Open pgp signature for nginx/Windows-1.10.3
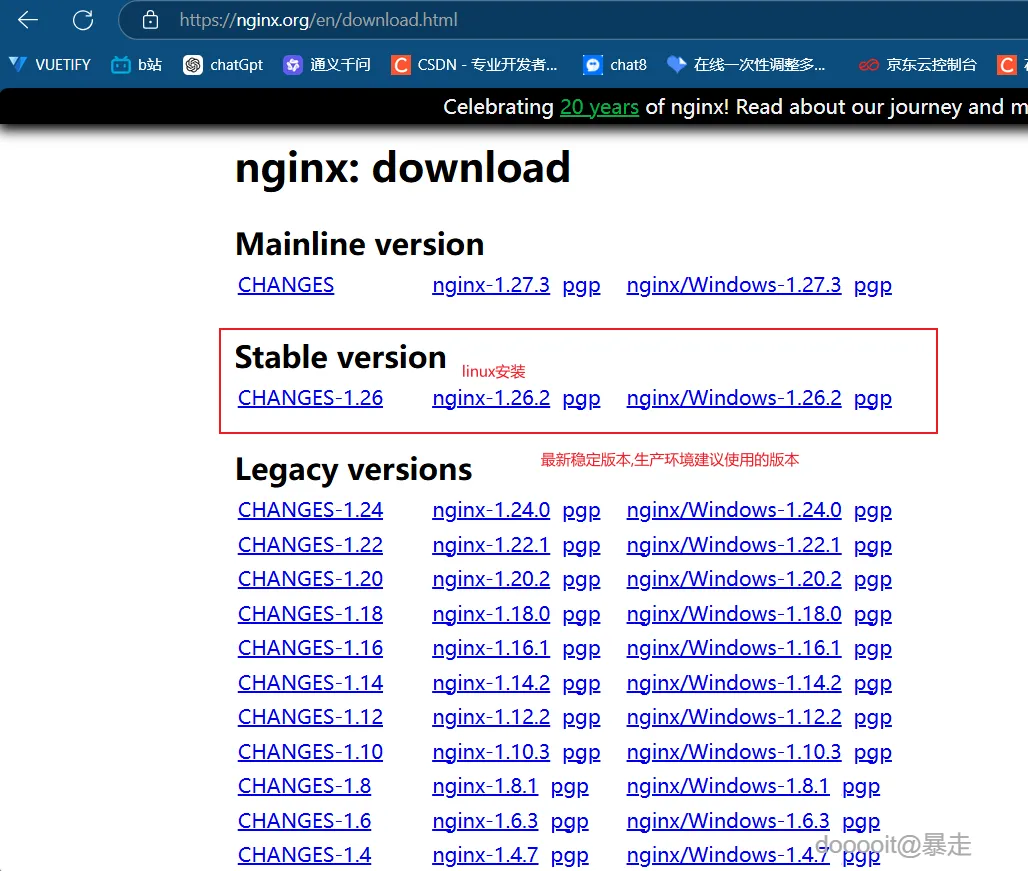Image resolution: width=1028 pixels, height=871 pixels. (x=873, y=752)
